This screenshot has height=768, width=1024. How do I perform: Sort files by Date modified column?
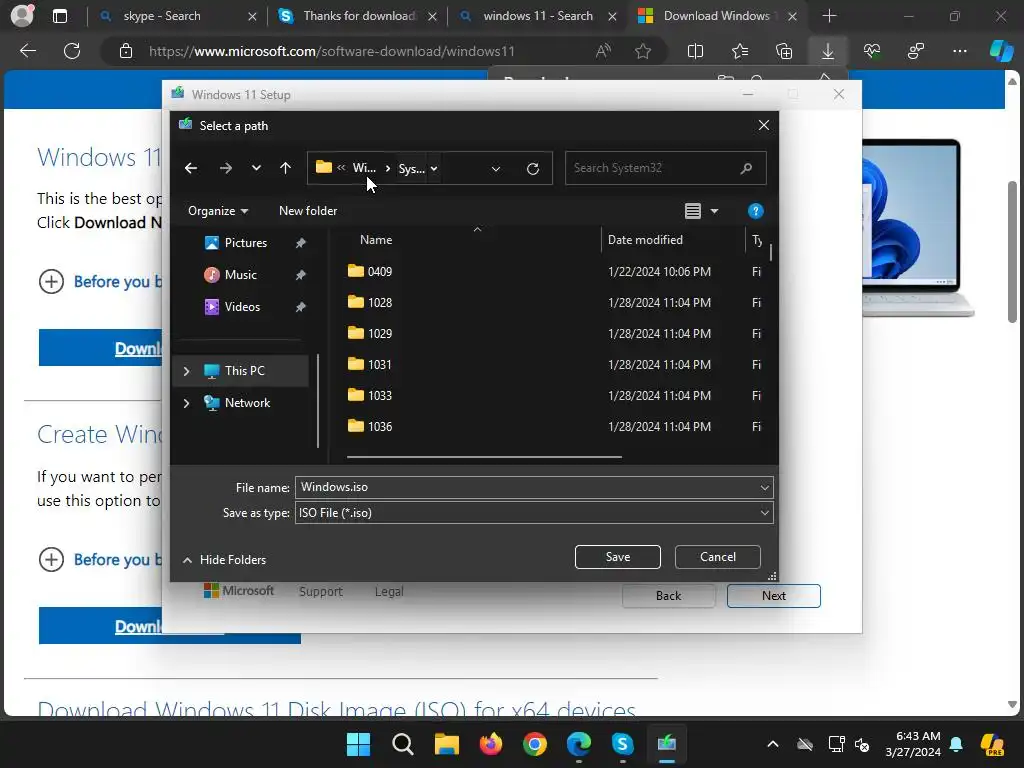coord(645,240)
